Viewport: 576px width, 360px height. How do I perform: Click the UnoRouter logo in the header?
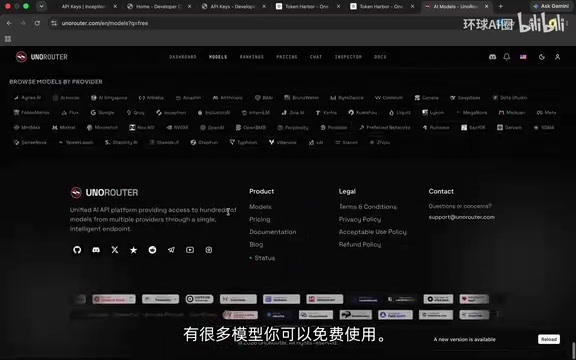tap(42, 57)
